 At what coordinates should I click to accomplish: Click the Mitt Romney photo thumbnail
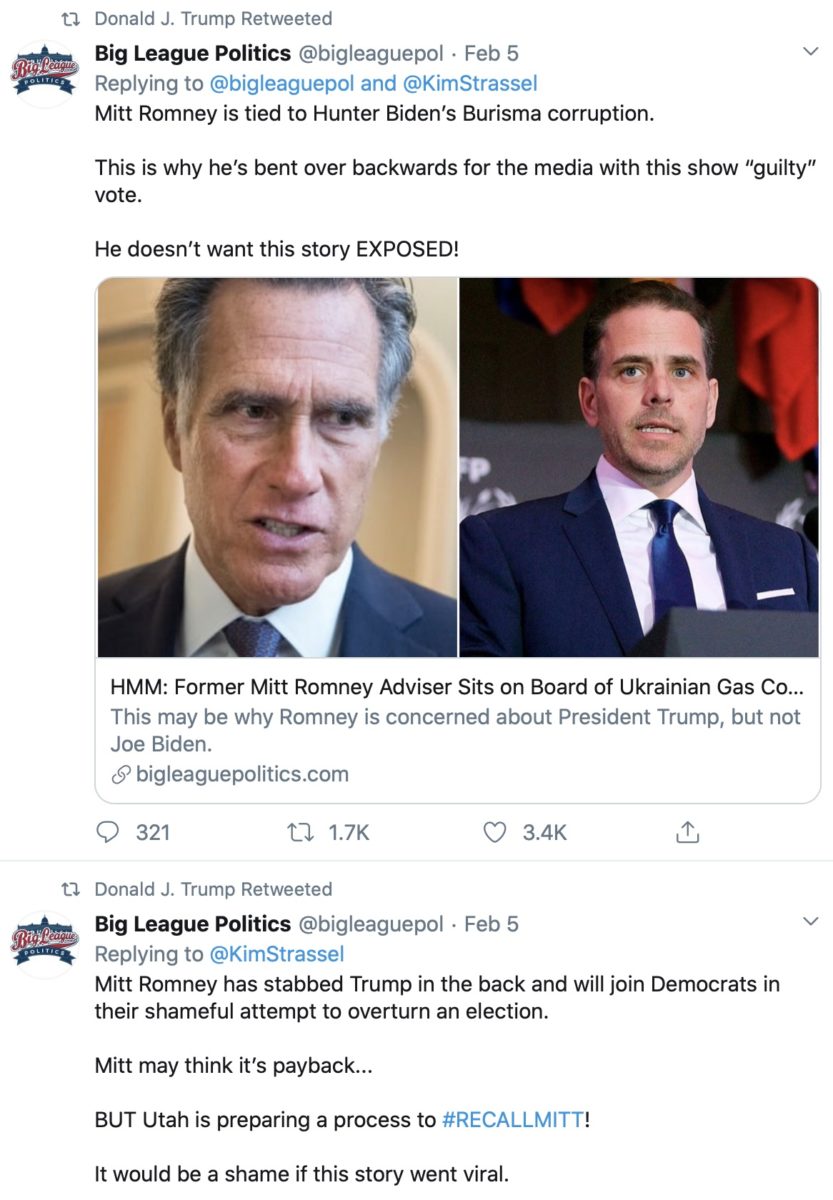pos(277,467)
